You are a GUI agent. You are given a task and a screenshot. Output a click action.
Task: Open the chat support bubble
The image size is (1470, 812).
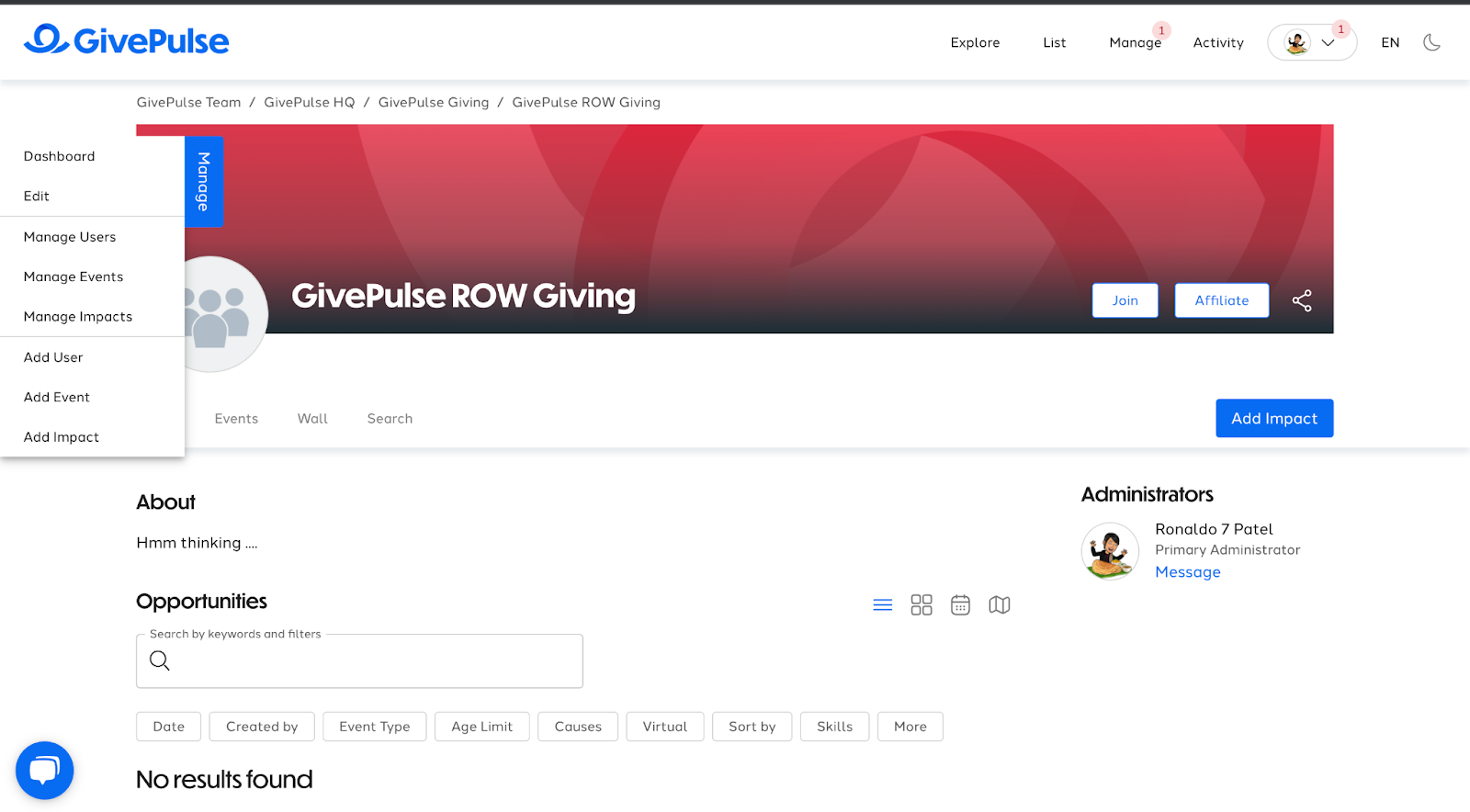click(x=44, y=770)
